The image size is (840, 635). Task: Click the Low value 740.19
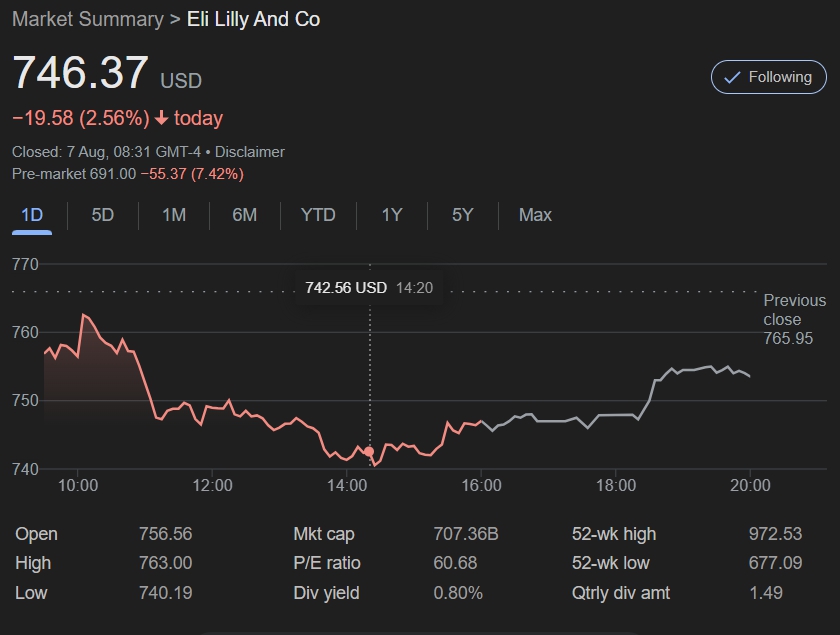pos(166,593)
